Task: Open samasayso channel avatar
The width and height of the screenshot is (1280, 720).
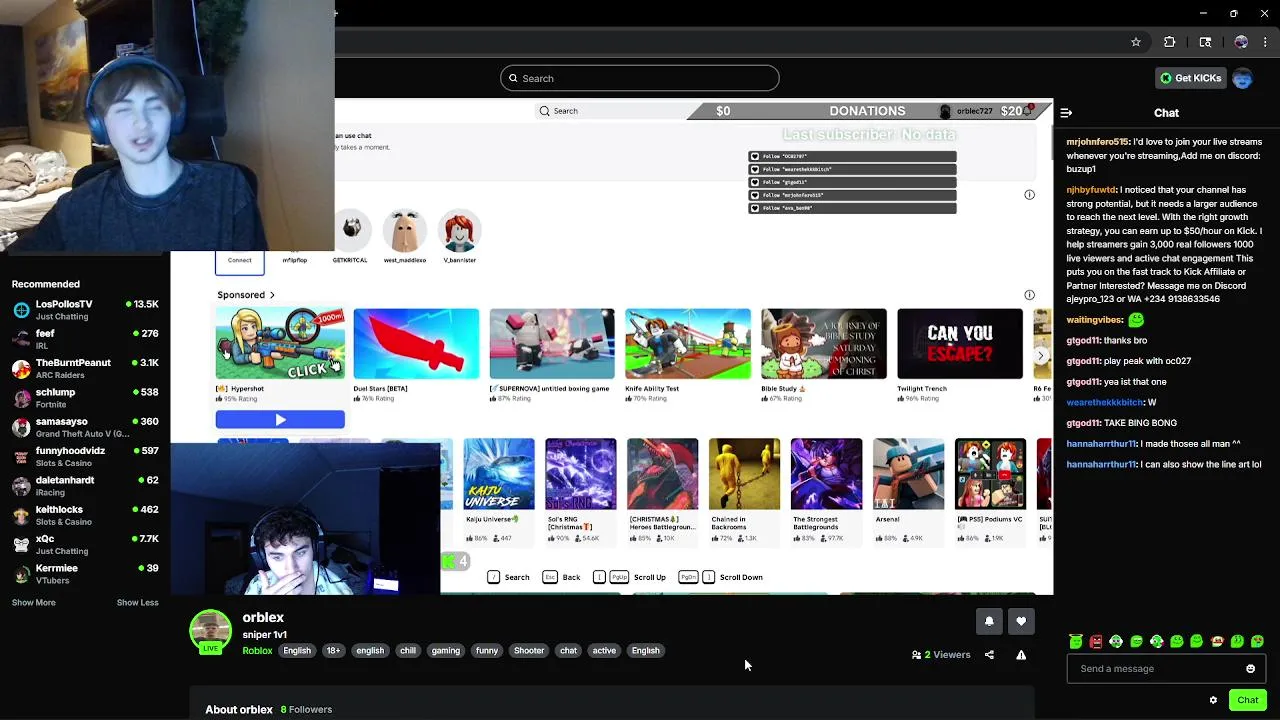Action: [x=21, y=427]
